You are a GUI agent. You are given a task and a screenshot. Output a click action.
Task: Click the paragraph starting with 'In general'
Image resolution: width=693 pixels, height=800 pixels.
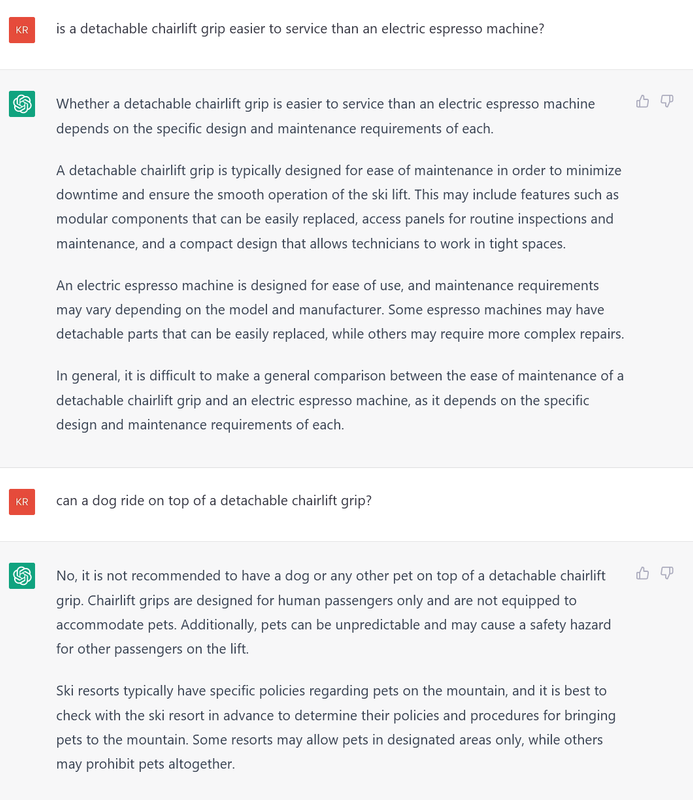pos(338,399)
